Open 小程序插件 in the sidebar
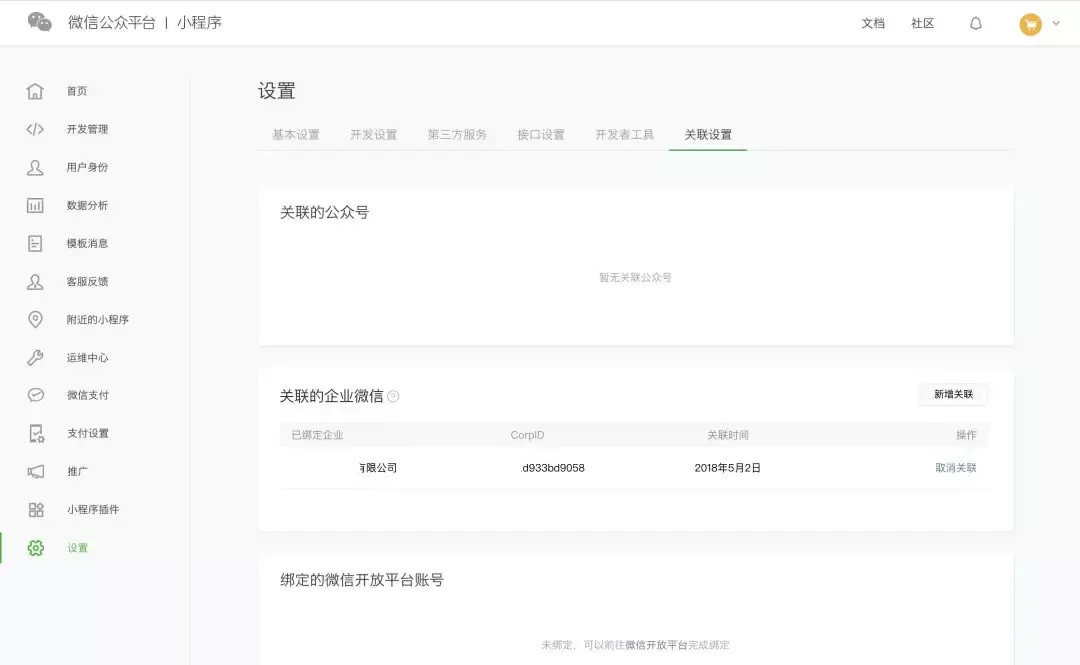The height and width of the screenshot is (665, 1080). 92,509
